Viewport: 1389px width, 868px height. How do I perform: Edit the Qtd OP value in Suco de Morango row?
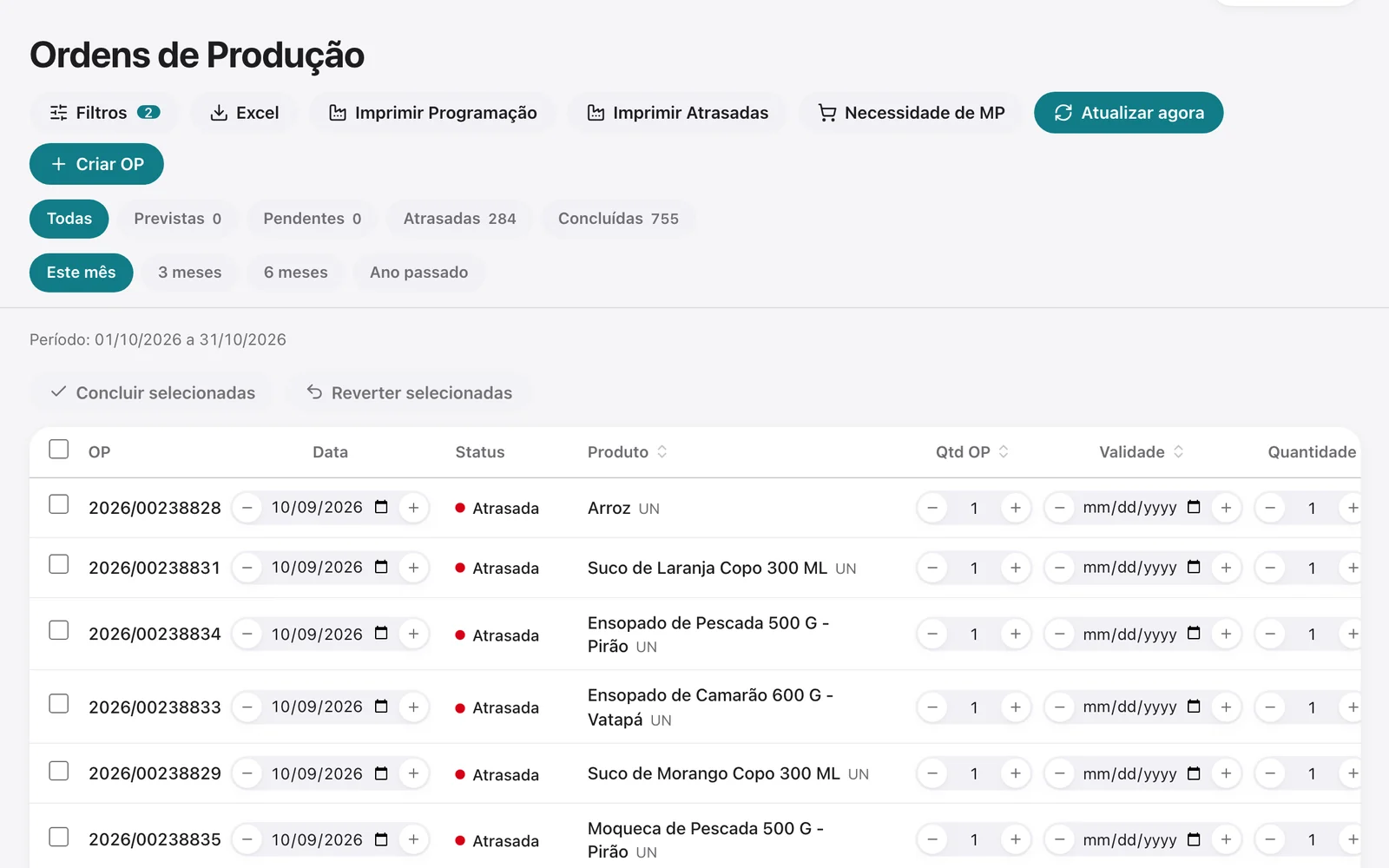point(974,773)
